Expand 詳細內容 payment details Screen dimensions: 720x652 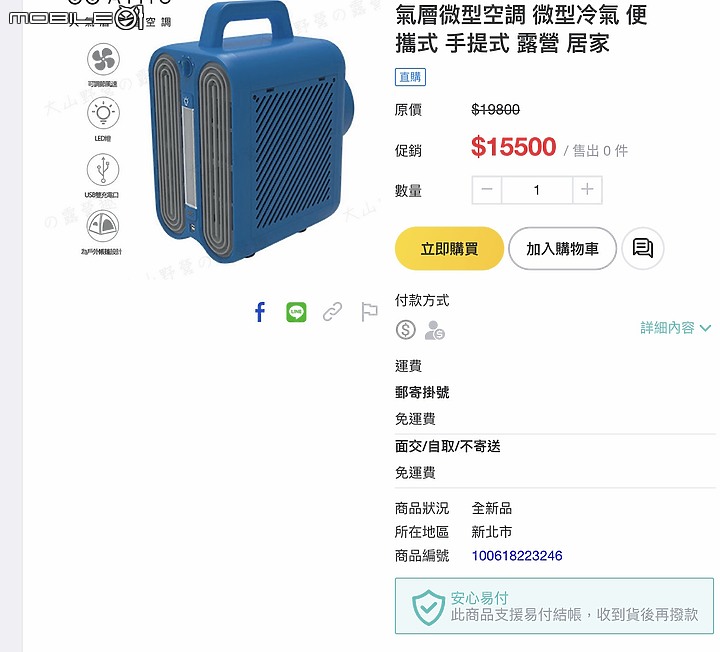(x=675, y=328)
